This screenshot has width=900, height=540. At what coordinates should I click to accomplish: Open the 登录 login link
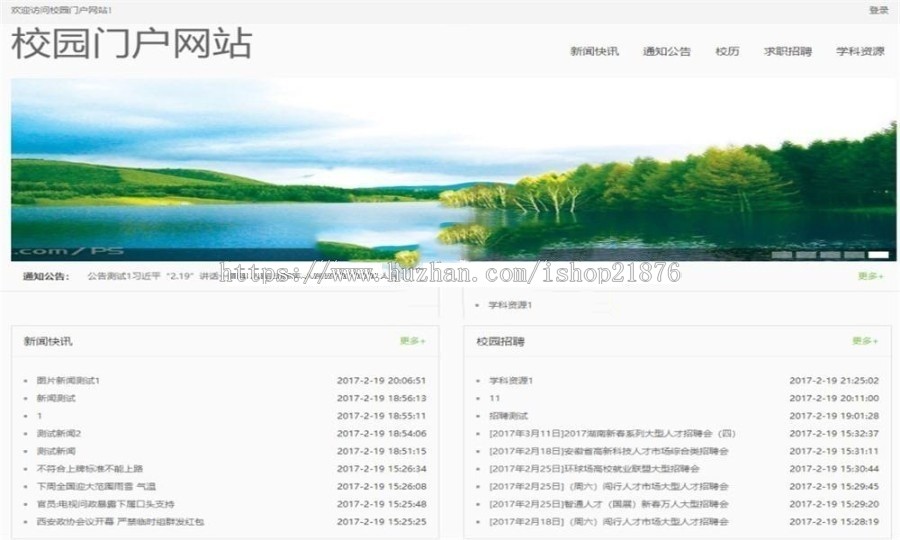879,10
